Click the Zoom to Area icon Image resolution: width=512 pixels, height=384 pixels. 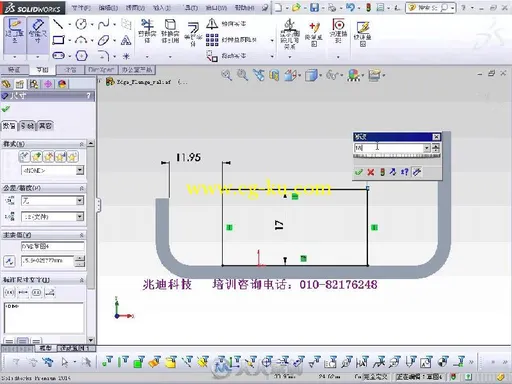coord(242,75)
